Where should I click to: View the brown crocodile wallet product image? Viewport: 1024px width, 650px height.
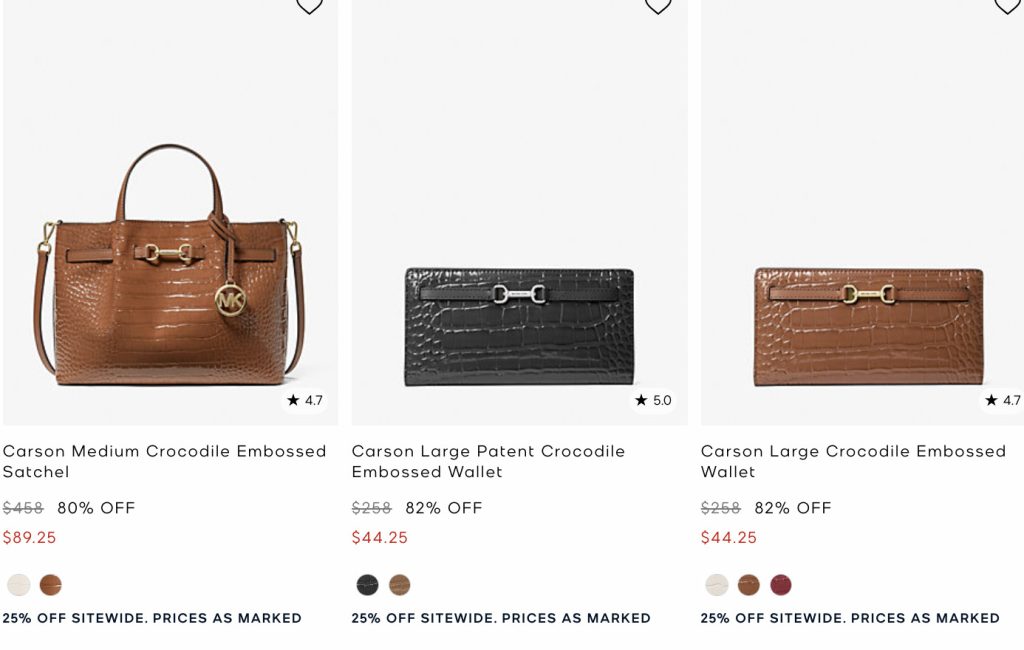[868, 325]
